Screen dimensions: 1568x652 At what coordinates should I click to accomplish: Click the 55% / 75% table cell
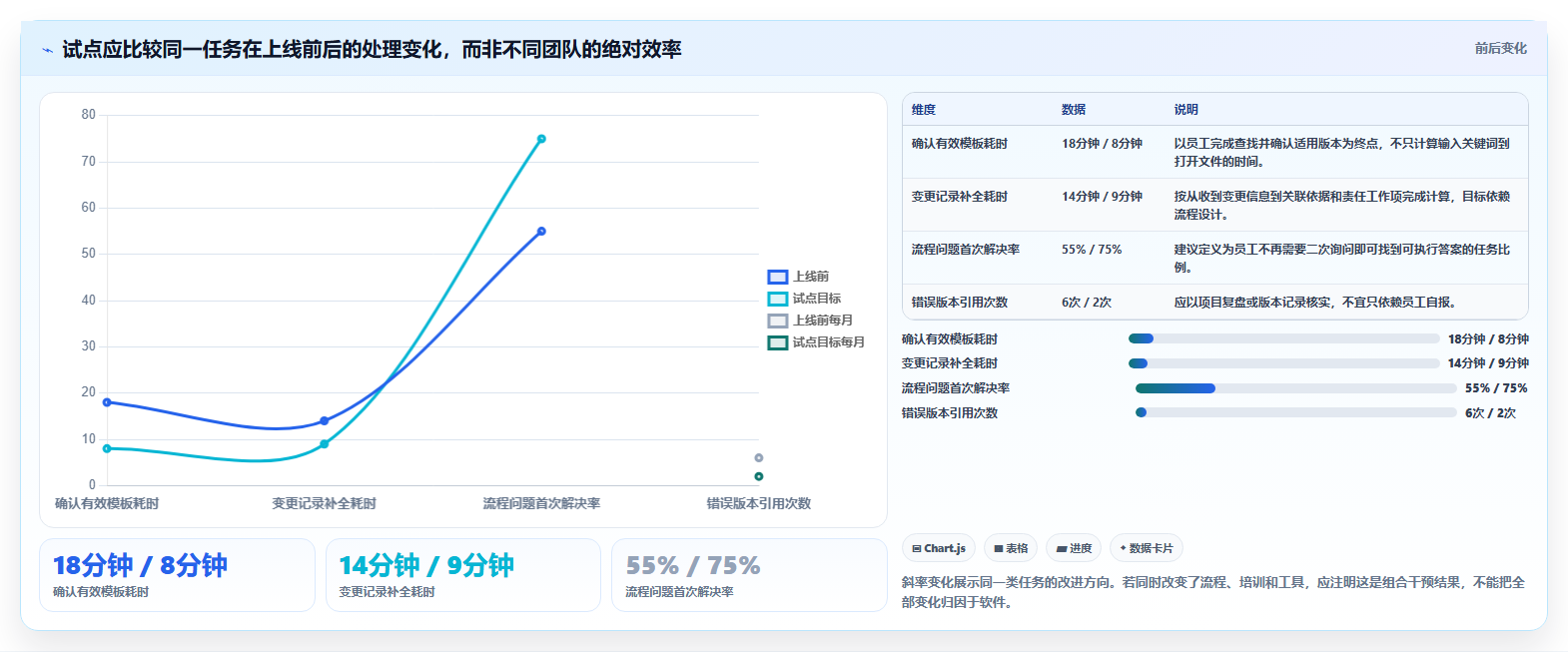(1092, 250)
